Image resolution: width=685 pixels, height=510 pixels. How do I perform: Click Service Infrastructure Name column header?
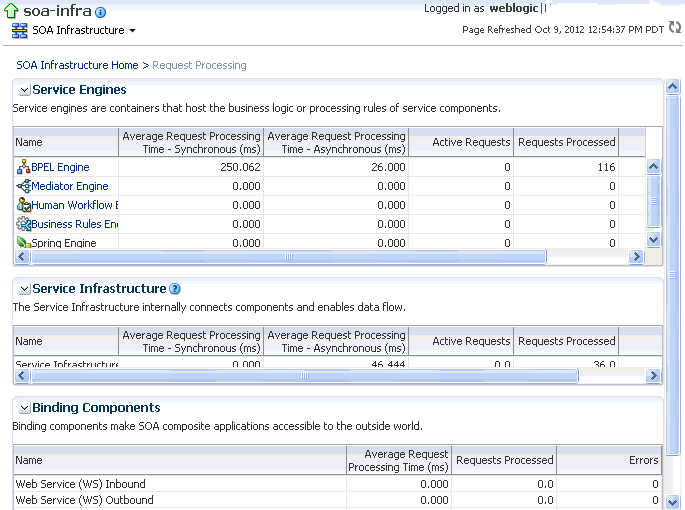(66, 341)
